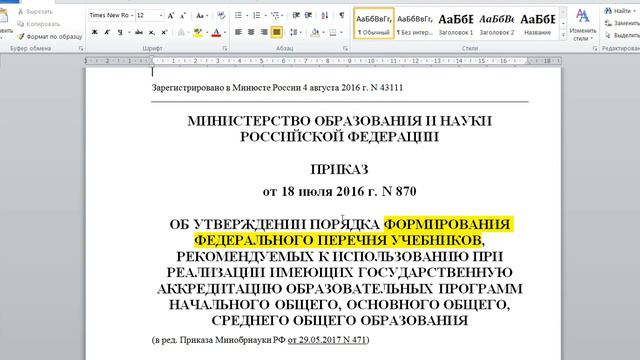
Task: Apply red font color
Action: click(x=216, y=32)
